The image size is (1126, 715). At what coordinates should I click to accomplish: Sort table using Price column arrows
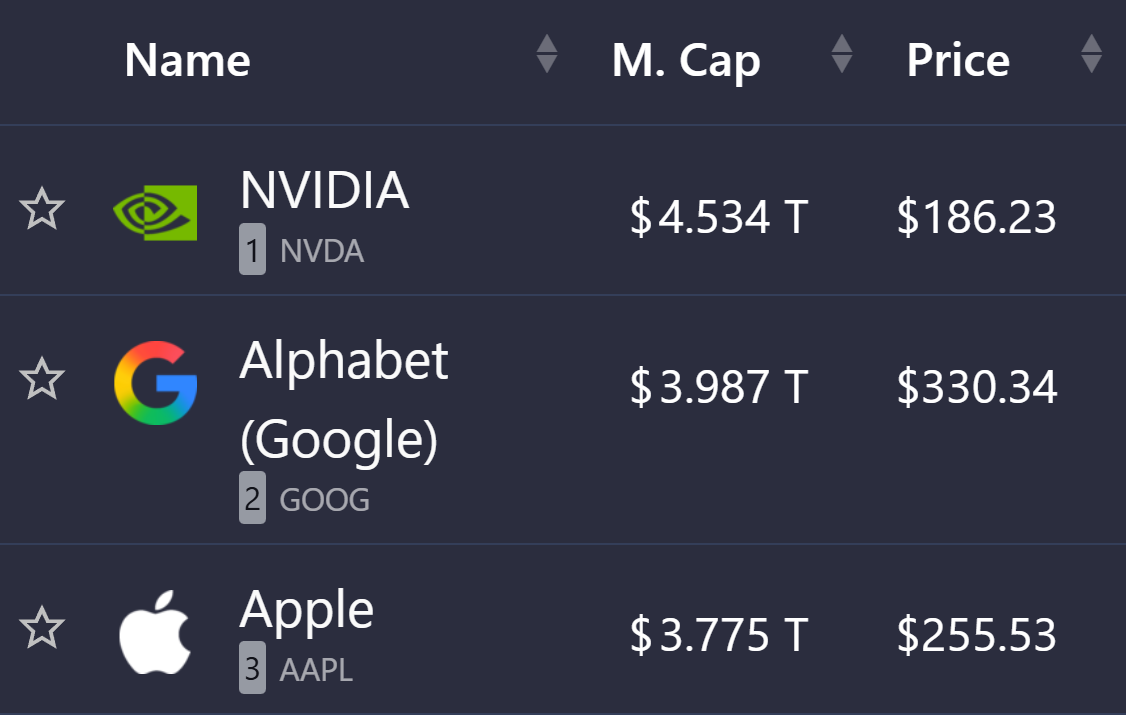[1091, 54]
